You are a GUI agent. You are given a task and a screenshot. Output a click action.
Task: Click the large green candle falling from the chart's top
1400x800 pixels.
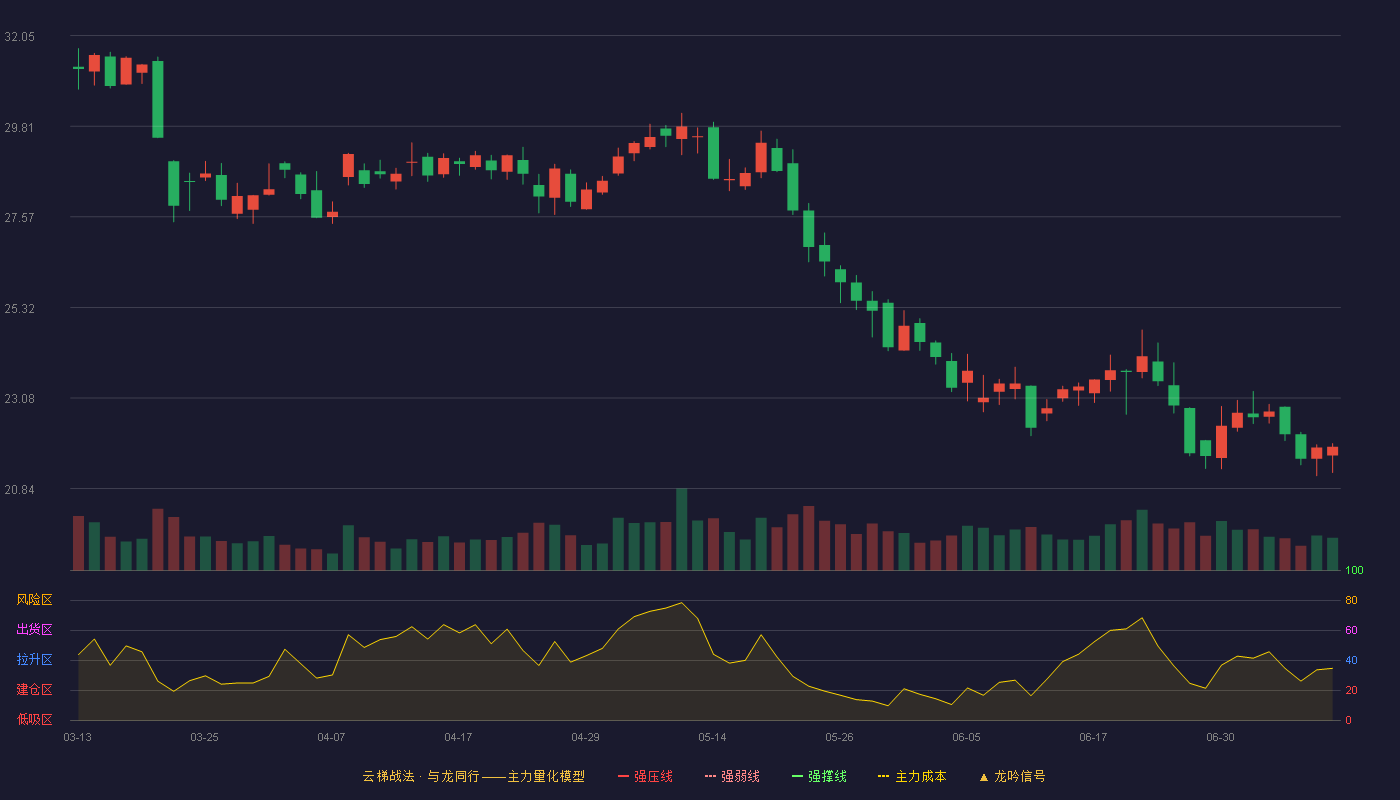pyautogui.click(x=157, y=99)
